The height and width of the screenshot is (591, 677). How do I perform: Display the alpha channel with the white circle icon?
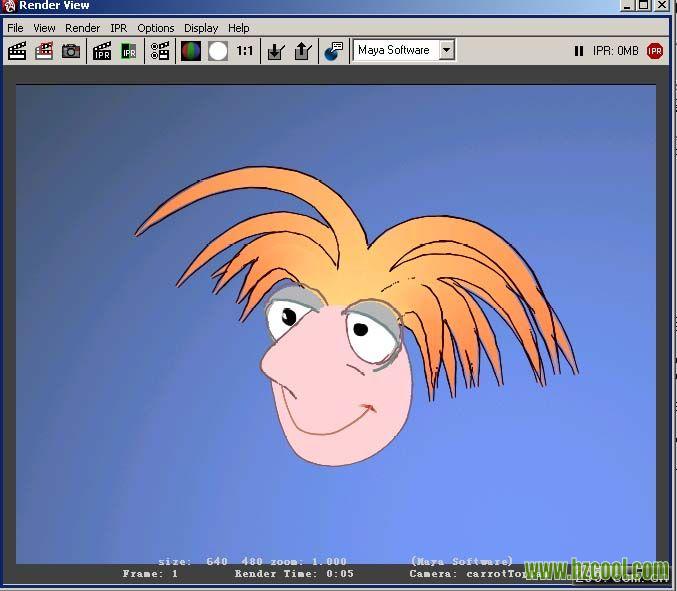click(218, 51)
